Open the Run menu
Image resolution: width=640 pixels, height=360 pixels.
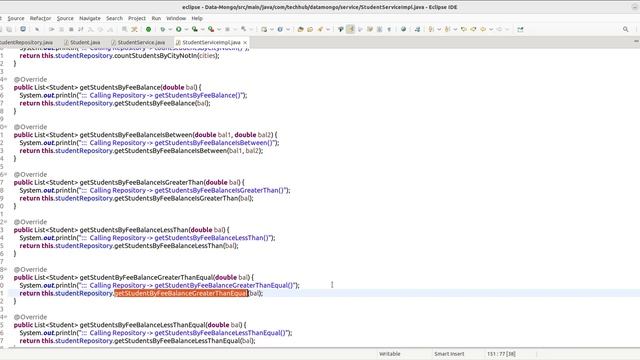coord(156,18)
